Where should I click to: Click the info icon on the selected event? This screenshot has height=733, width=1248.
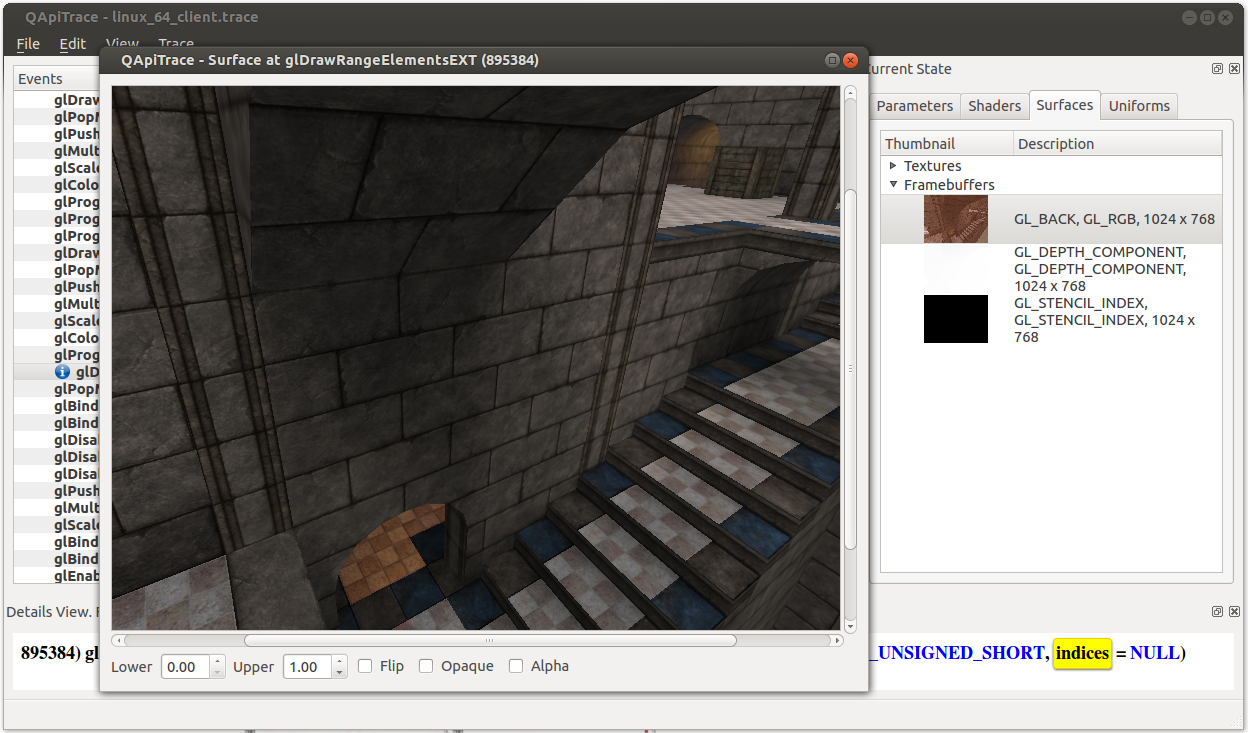[x=63, y=372]
